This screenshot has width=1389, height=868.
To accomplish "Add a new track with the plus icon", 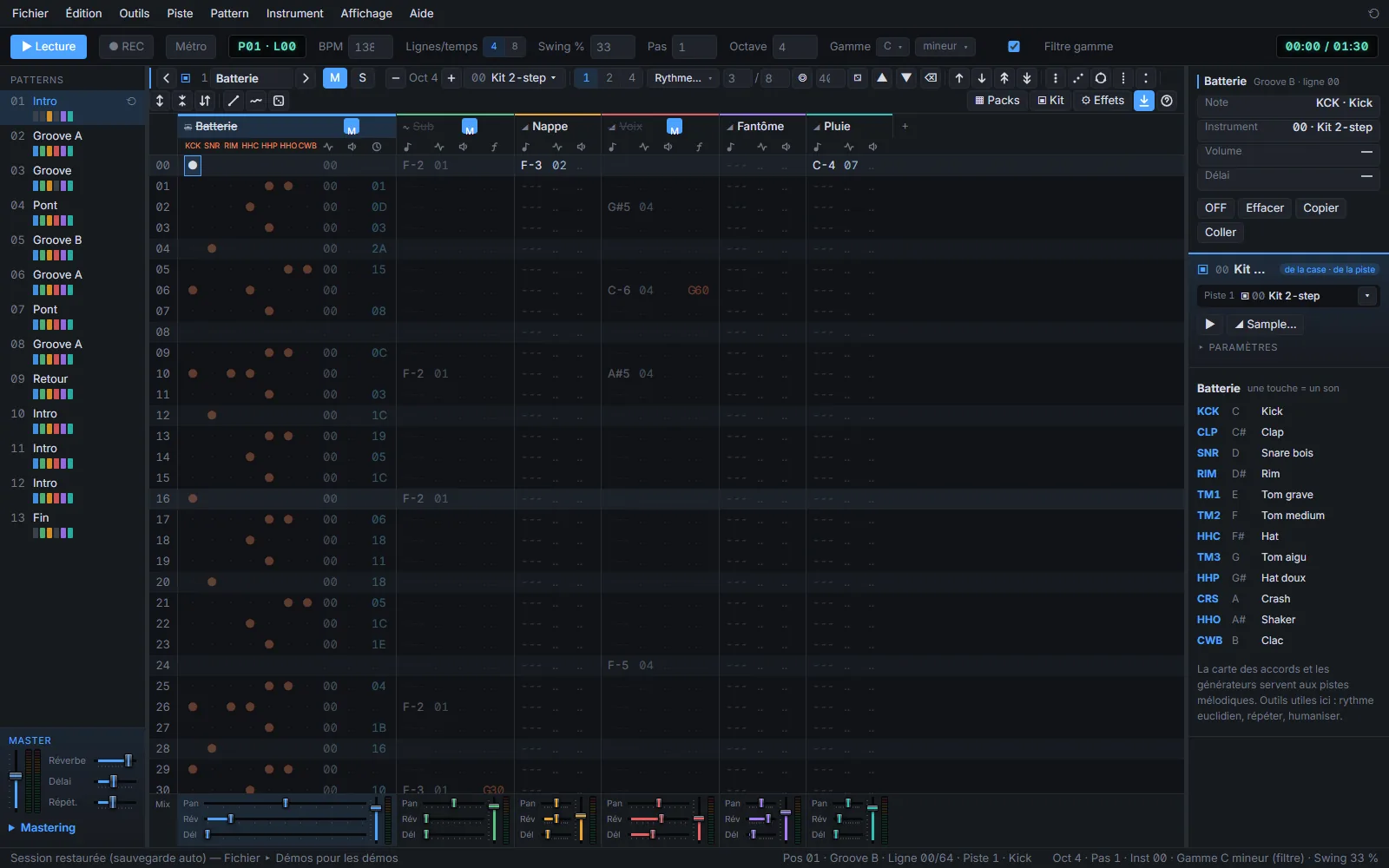I will (x=905, y=127).
